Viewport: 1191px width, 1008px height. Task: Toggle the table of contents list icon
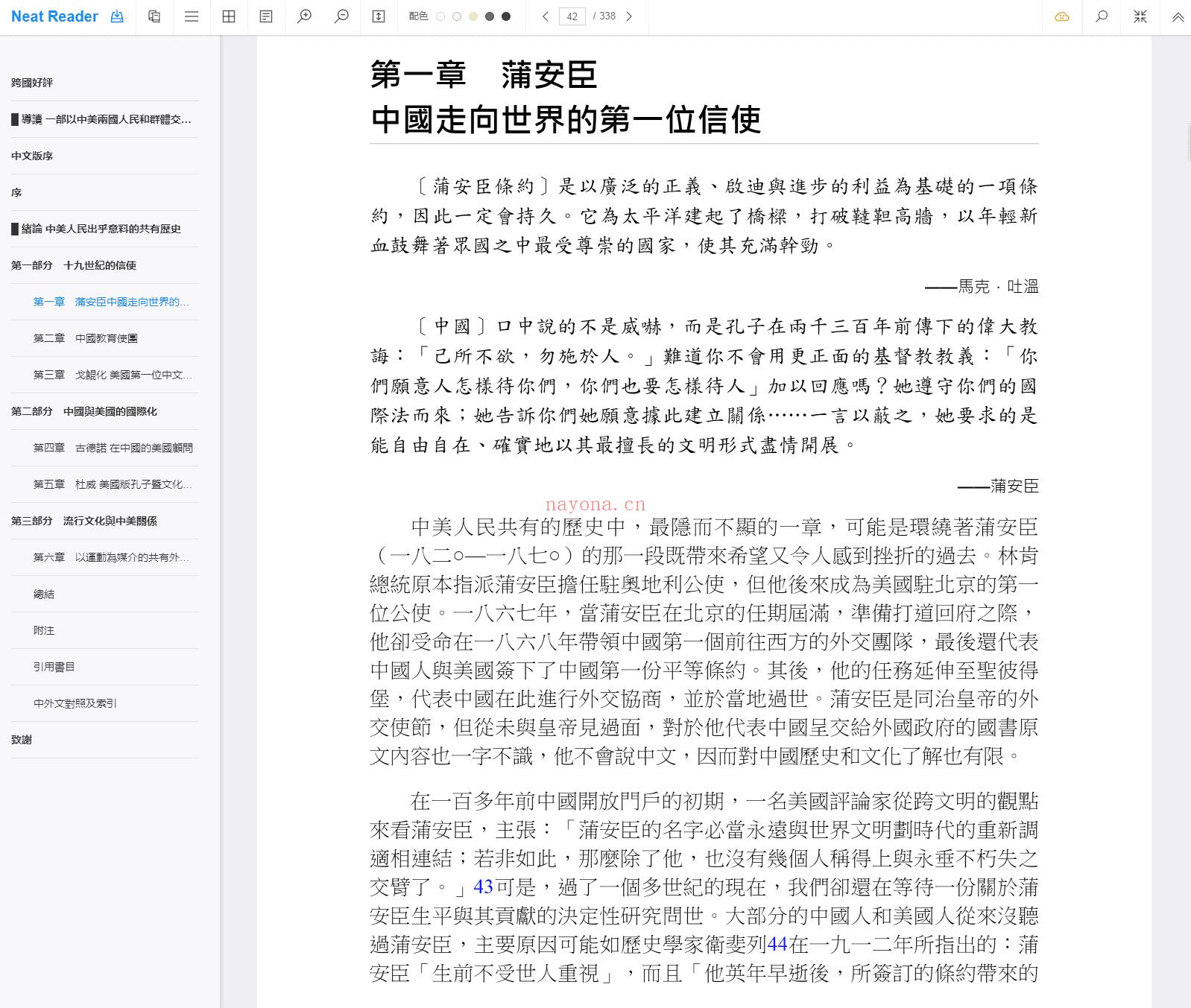pyautogui.click(x=192, y=16)
